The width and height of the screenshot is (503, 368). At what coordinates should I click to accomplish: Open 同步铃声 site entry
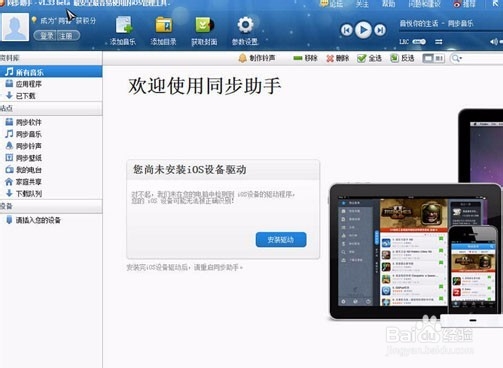51,146
